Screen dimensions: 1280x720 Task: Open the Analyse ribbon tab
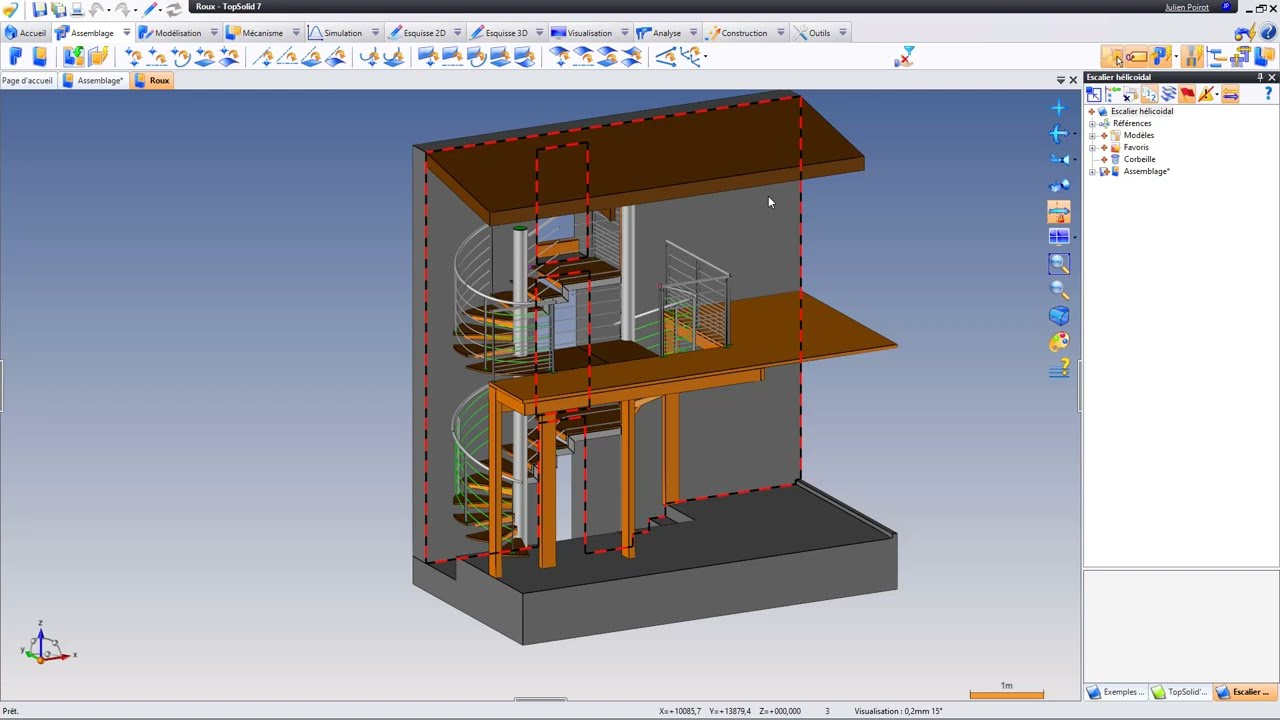click(666, 33)
